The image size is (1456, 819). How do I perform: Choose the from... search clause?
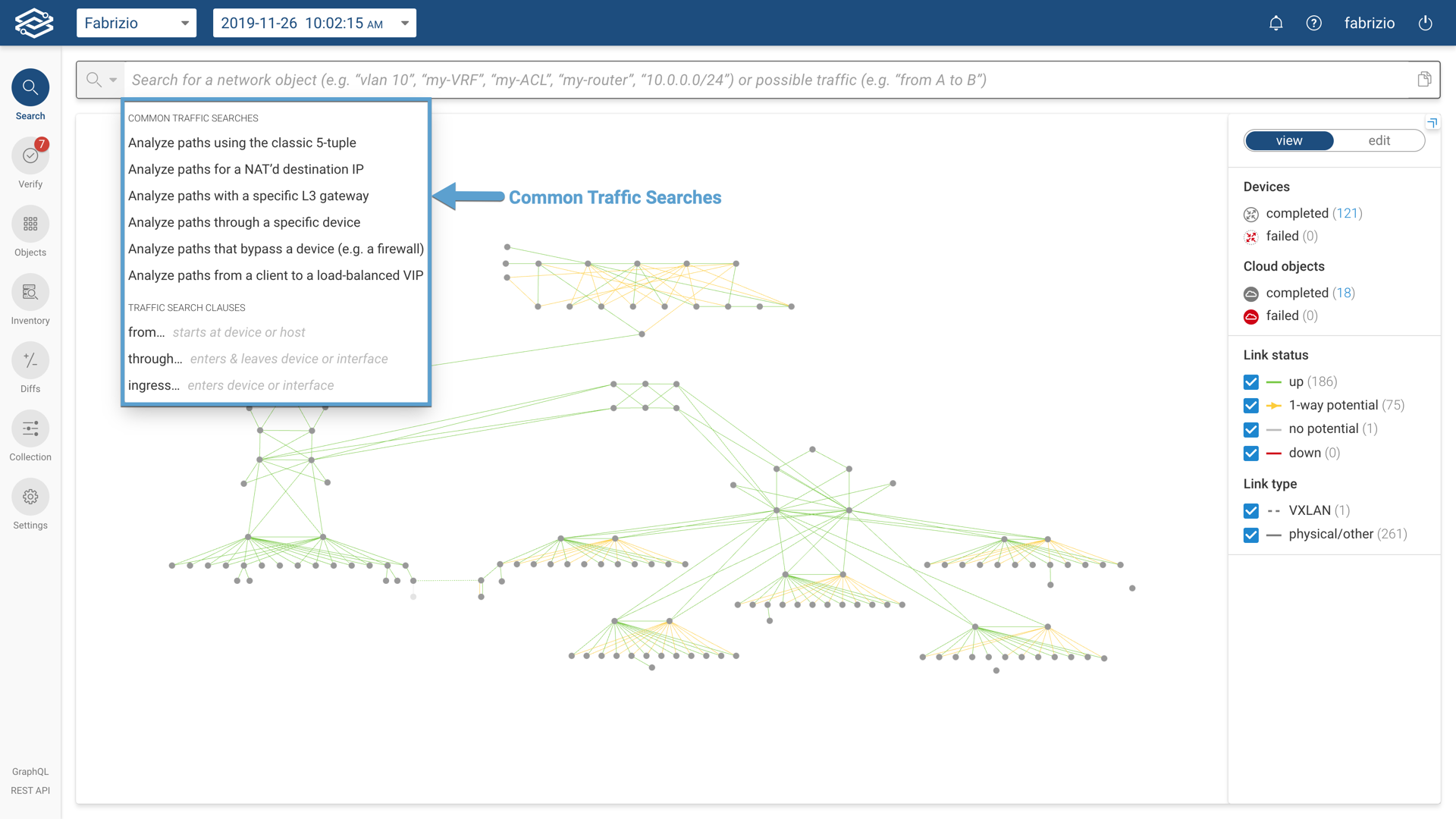276,332
